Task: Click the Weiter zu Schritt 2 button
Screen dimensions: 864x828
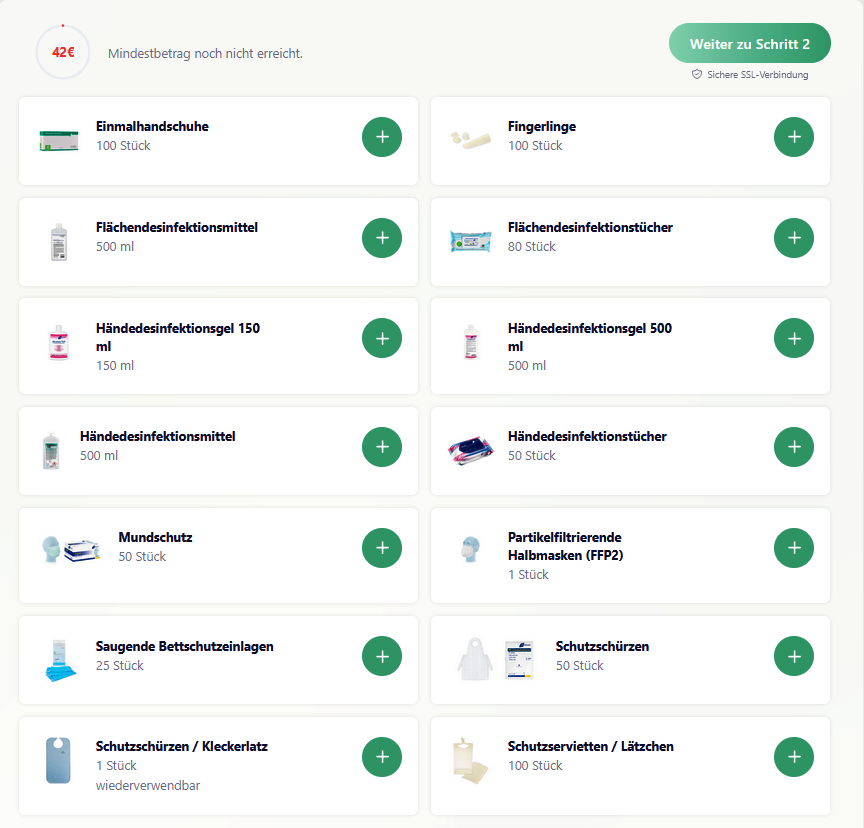Action: [750, 43]
